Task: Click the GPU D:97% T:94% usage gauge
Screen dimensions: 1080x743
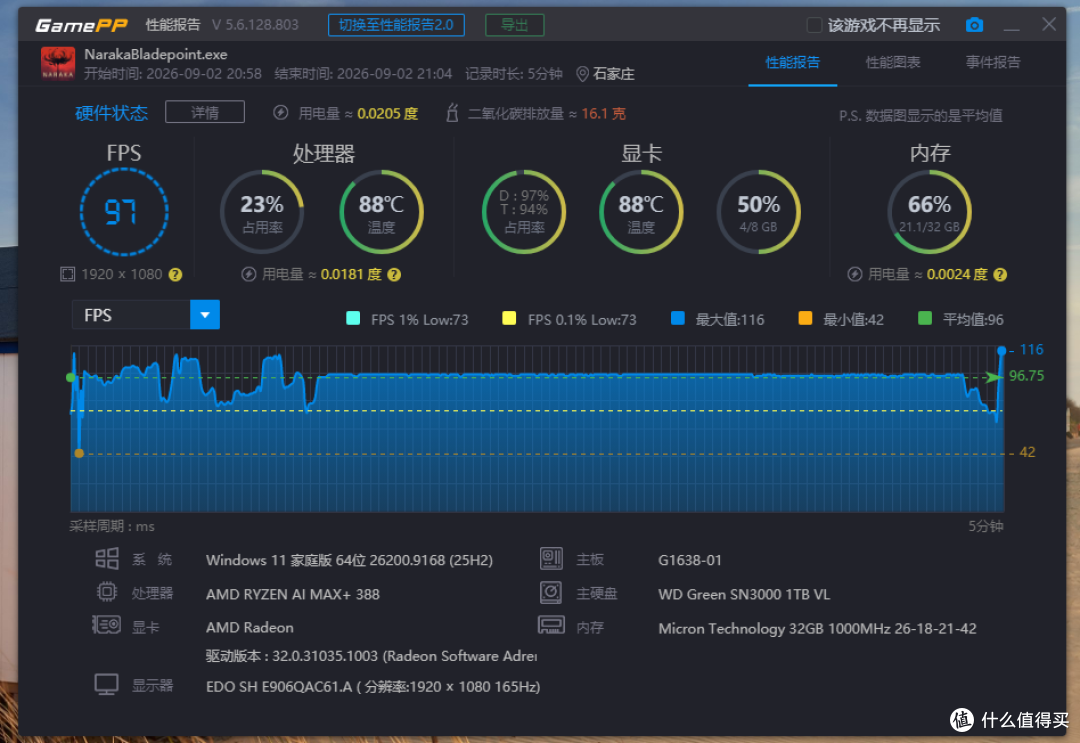Action: [524, 211]
